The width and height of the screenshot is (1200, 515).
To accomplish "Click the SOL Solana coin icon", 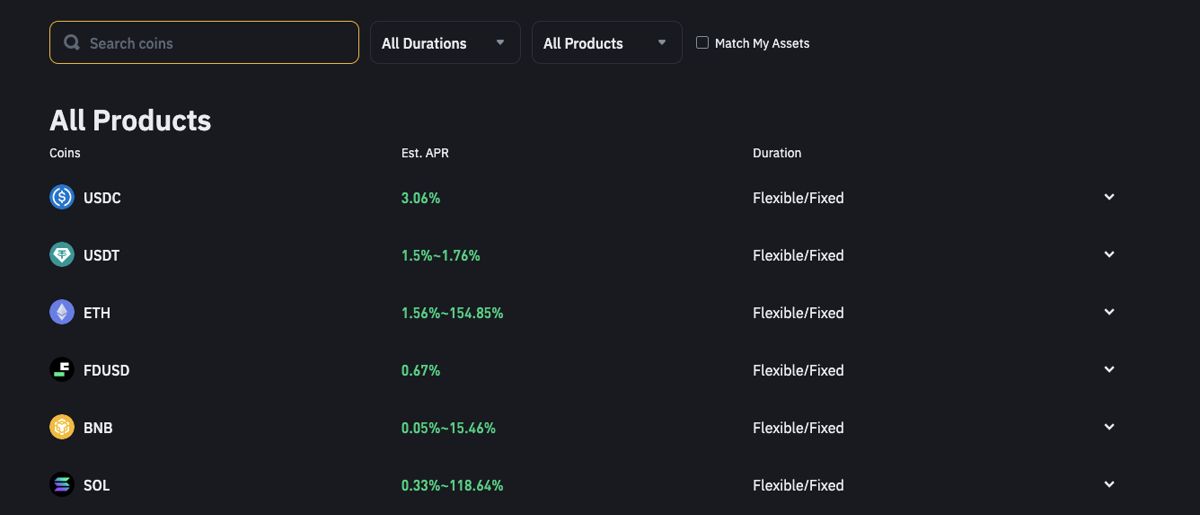I will click(62, 485).
